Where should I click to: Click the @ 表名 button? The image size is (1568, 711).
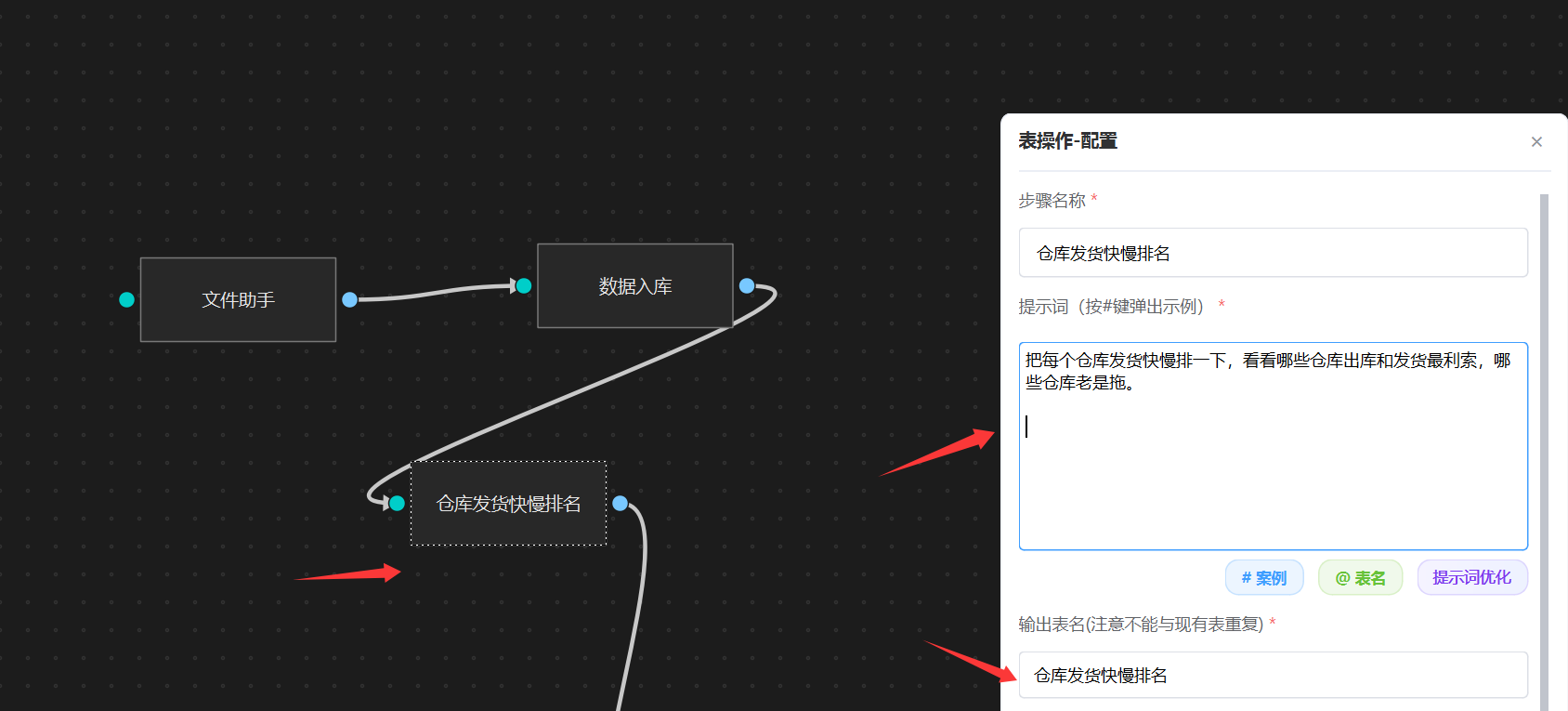click(x=1360, y=577)
